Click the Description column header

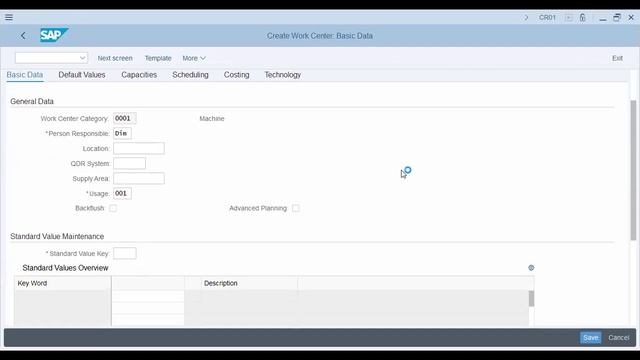tap(249, 283)
